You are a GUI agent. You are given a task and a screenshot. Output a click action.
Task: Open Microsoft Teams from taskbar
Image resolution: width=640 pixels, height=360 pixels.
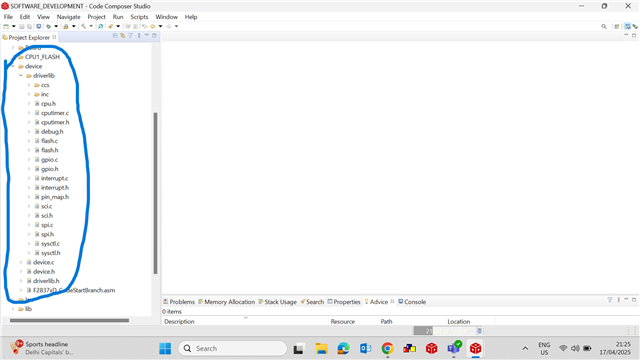(x=453, y=348)
